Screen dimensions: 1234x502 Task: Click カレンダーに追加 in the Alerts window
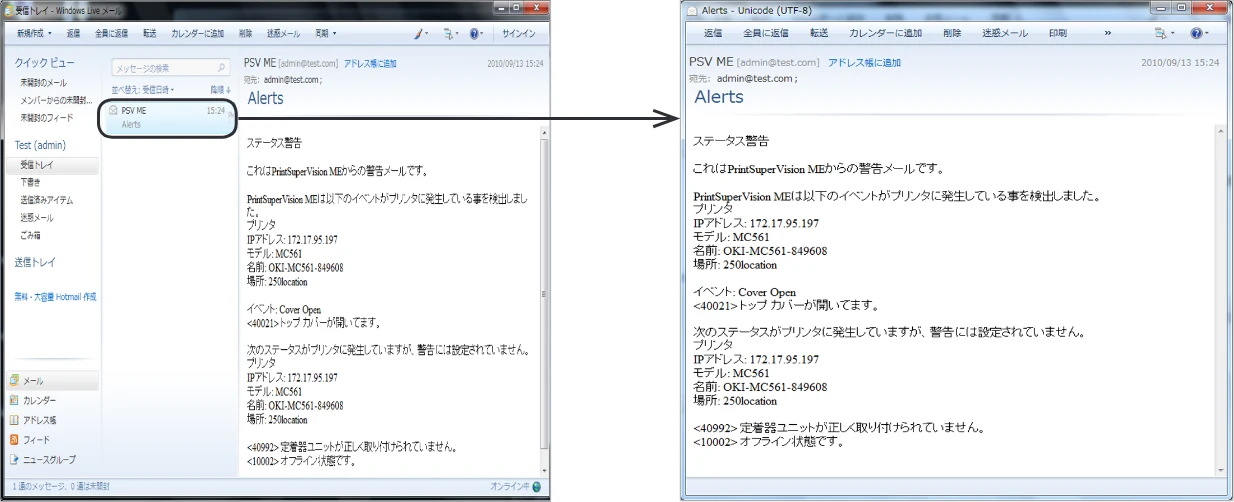(x=886, y=33)
